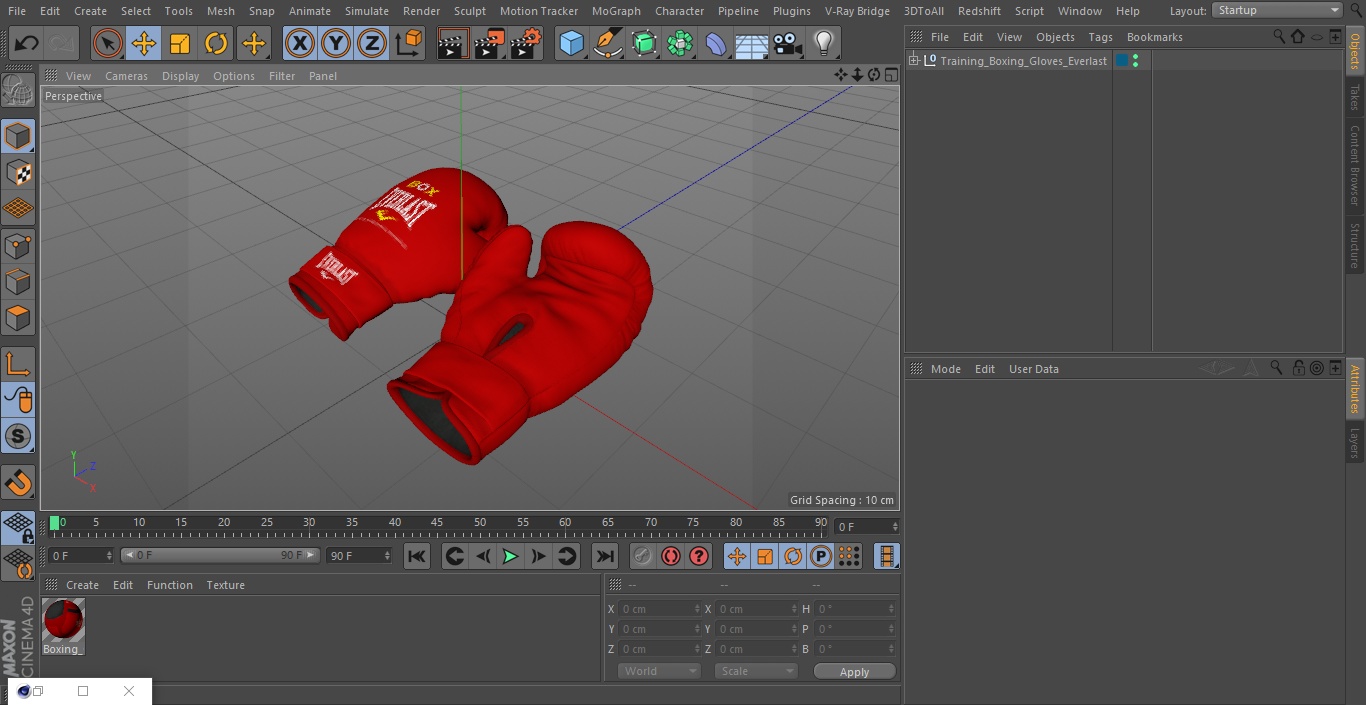
Task: Add a Cube primitive
Action: (x=571, y=43)
